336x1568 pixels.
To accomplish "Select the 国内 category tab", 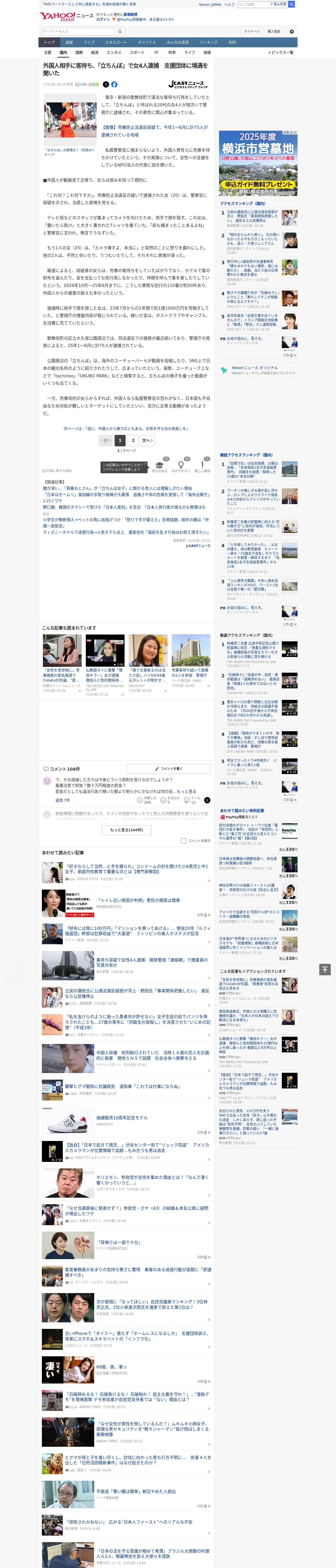I will [x=63, y=52].
